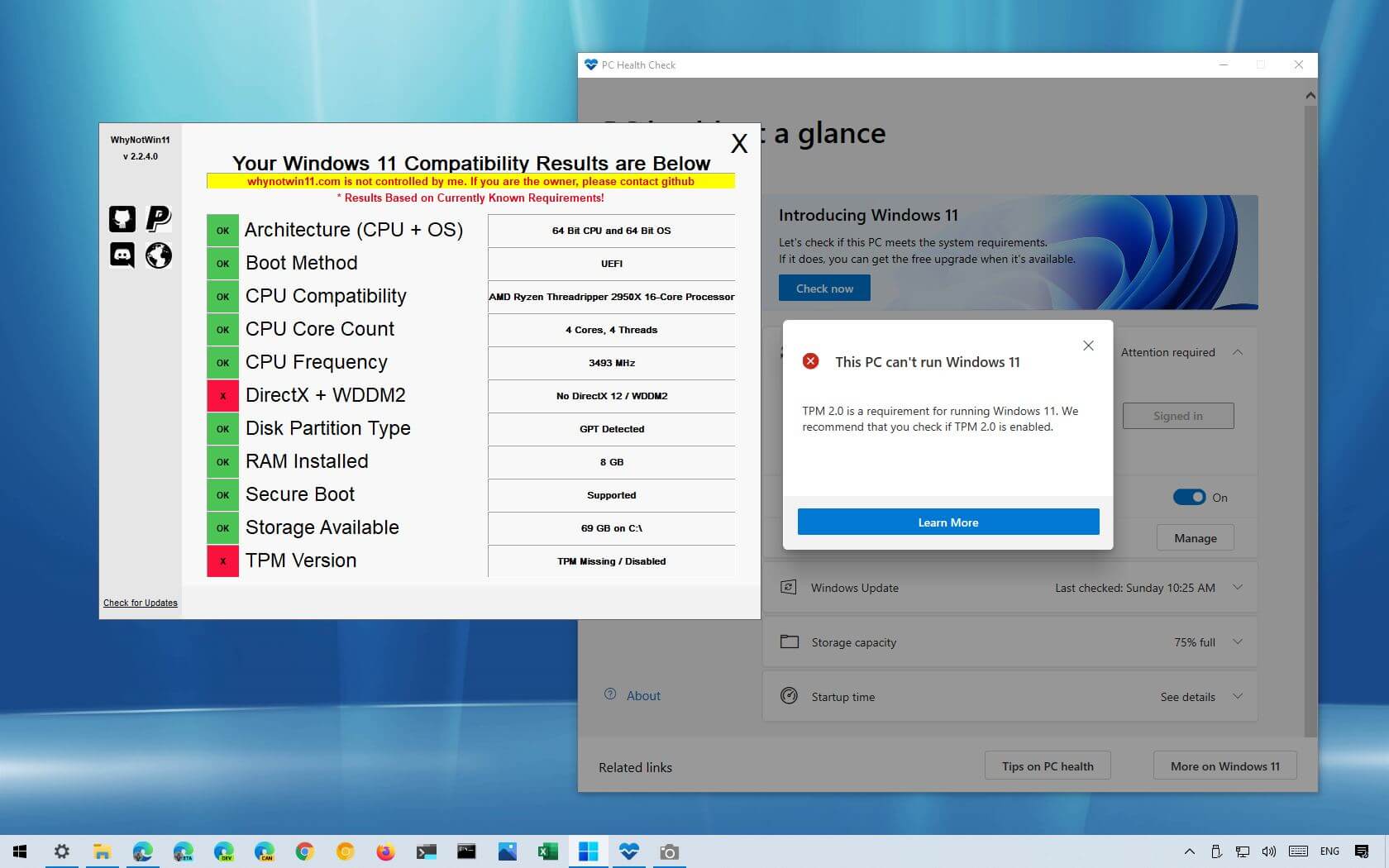This screenshot has width=1389, height=868.
Task: Turn off the On toggle switch
Action: coord(1189,497)
